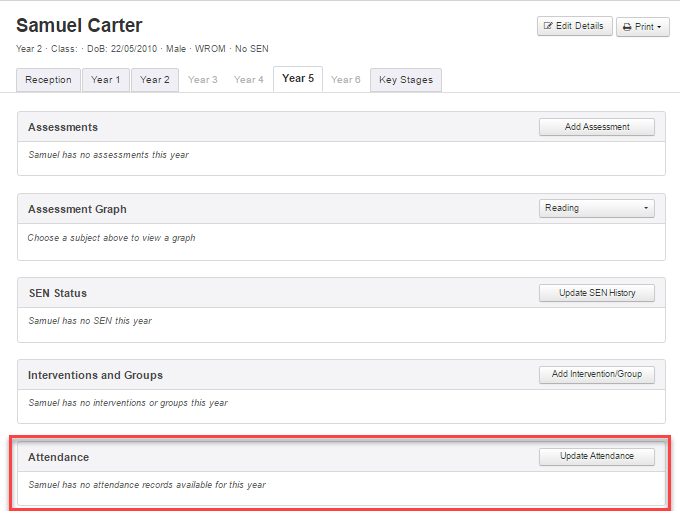Click the Assessment Graph heading

[x=77, y=209]
